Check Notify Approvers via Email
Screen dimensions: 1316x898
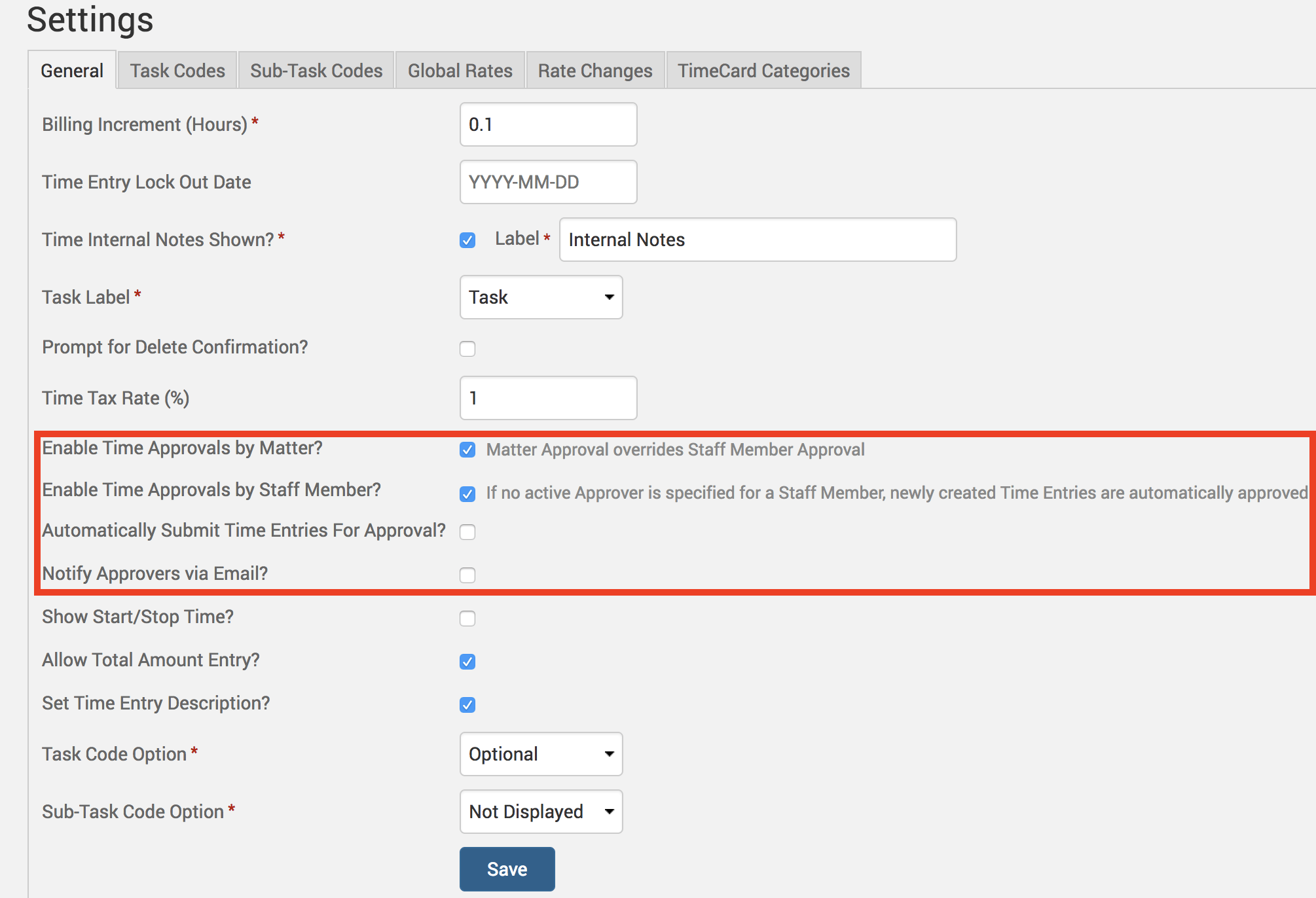[467, 575]
